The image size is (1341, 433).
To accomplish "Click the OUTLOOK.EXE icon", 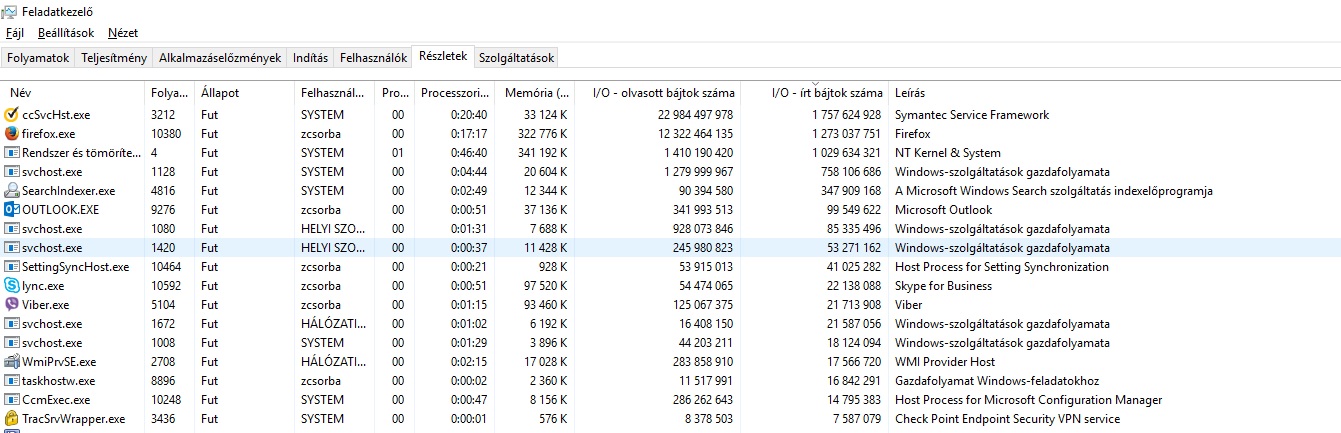I will 12,210.
